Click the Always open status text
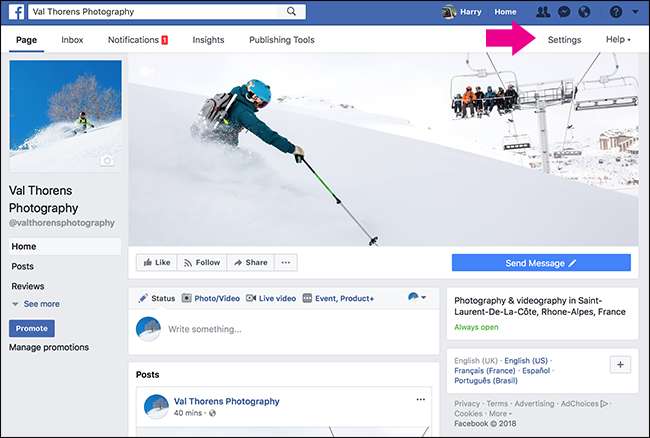This screenshot has height=438, width=650. (x=476, y=327)
